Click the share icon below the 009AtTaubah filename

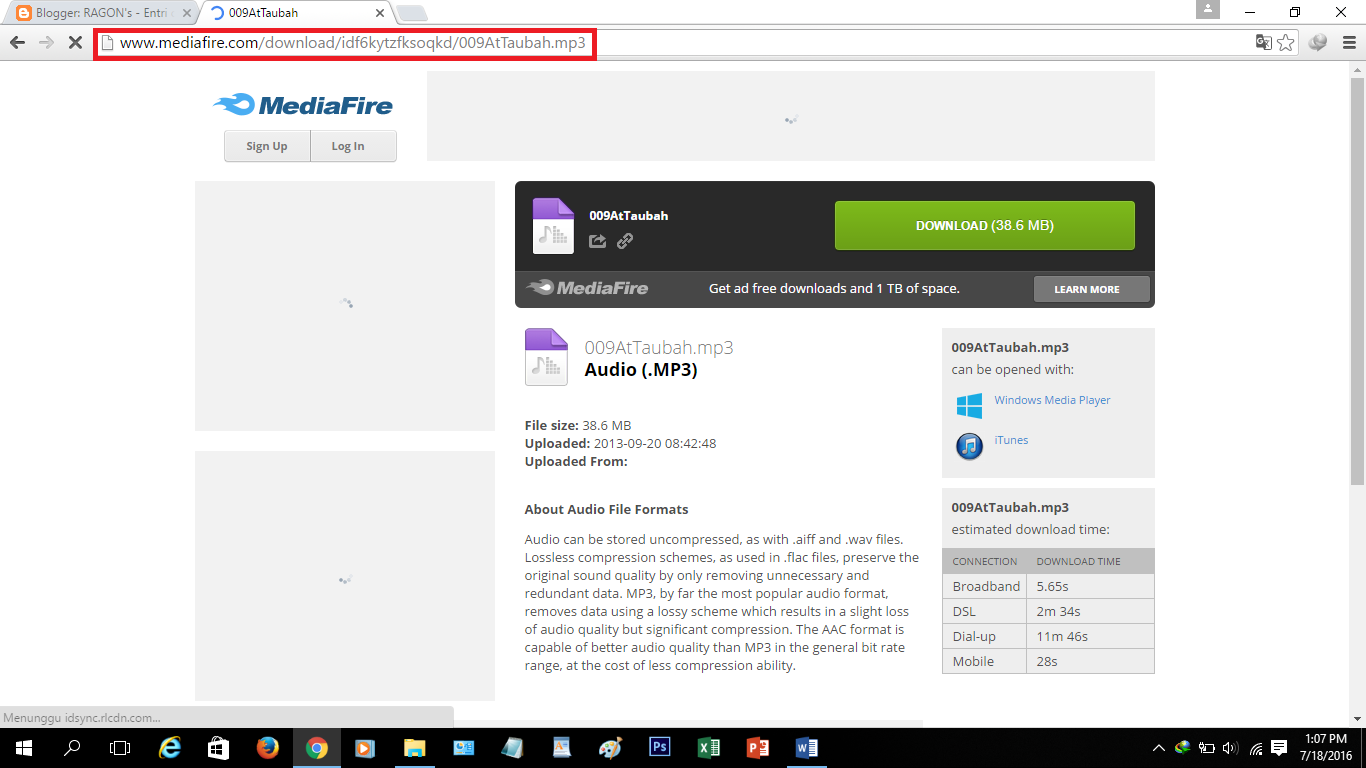pos(597,240)
